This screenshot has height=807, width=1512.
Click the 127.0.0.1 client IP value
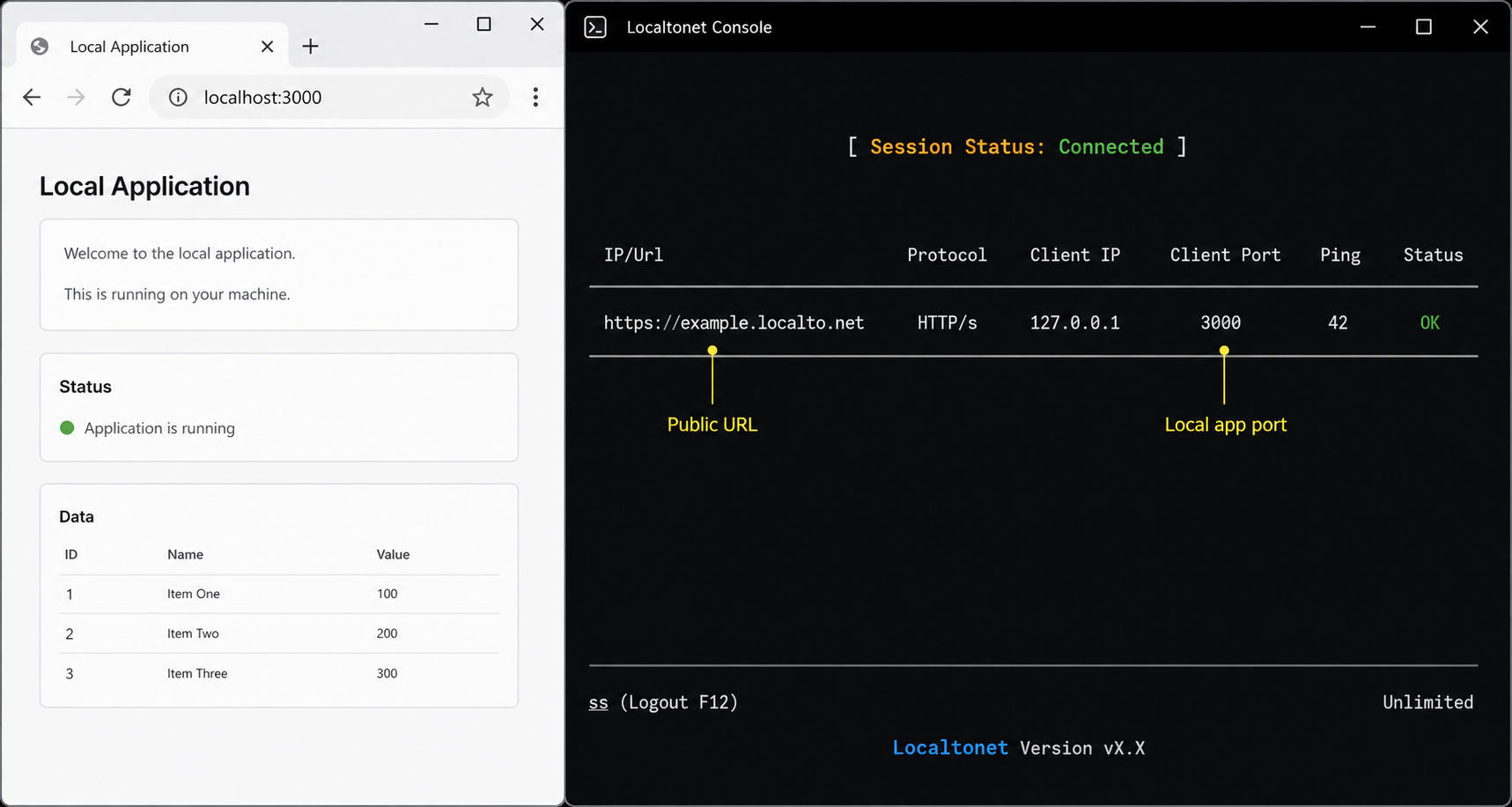click(1075, 323)
